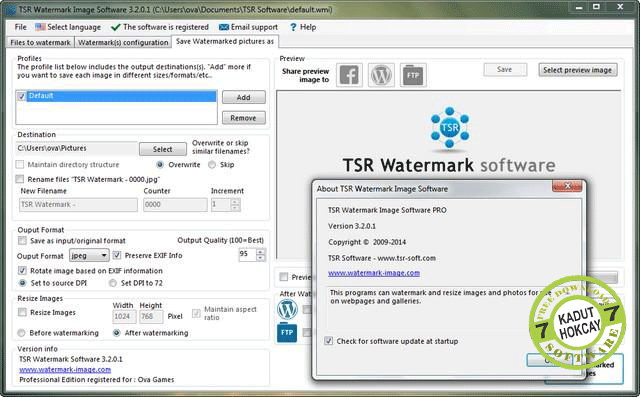
Task: Open the Ouput Format jpeg dropdown
Action: (89, 255)
